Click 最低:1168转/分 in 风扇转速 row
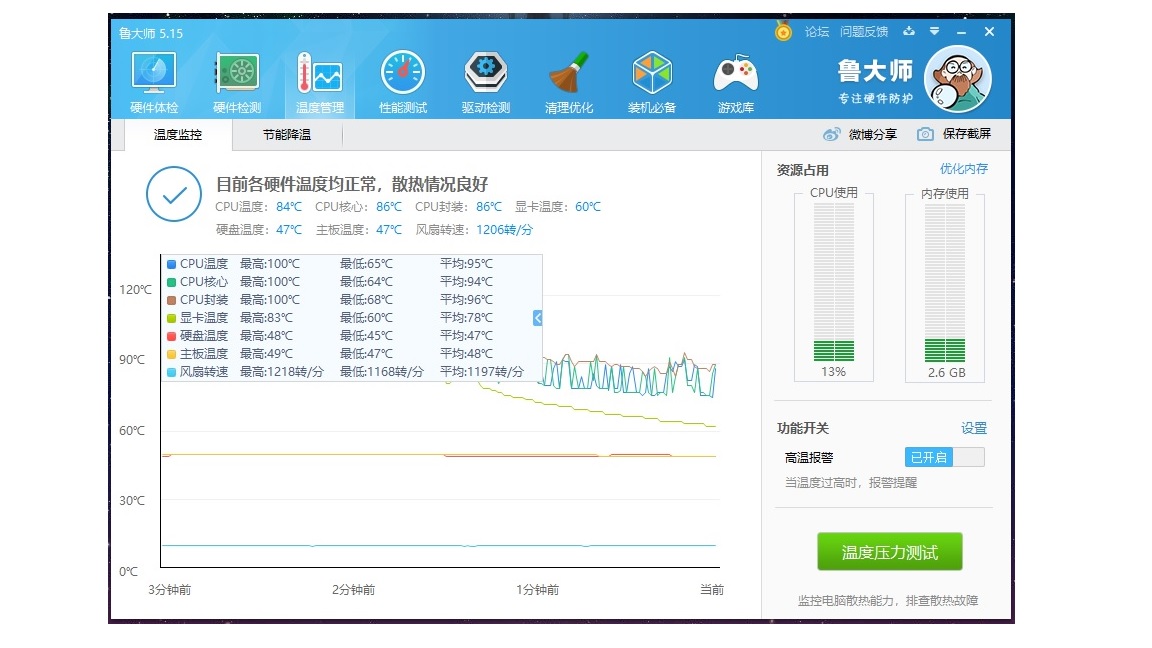Viewport: 1152px width, 648px height. click(x=381, y=372)
